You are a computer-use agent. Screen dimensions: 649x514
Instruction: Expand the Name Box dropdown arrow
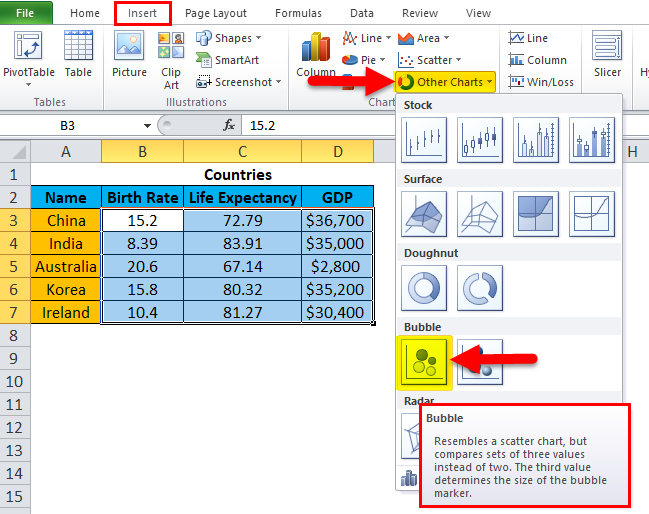coord(147,125)
